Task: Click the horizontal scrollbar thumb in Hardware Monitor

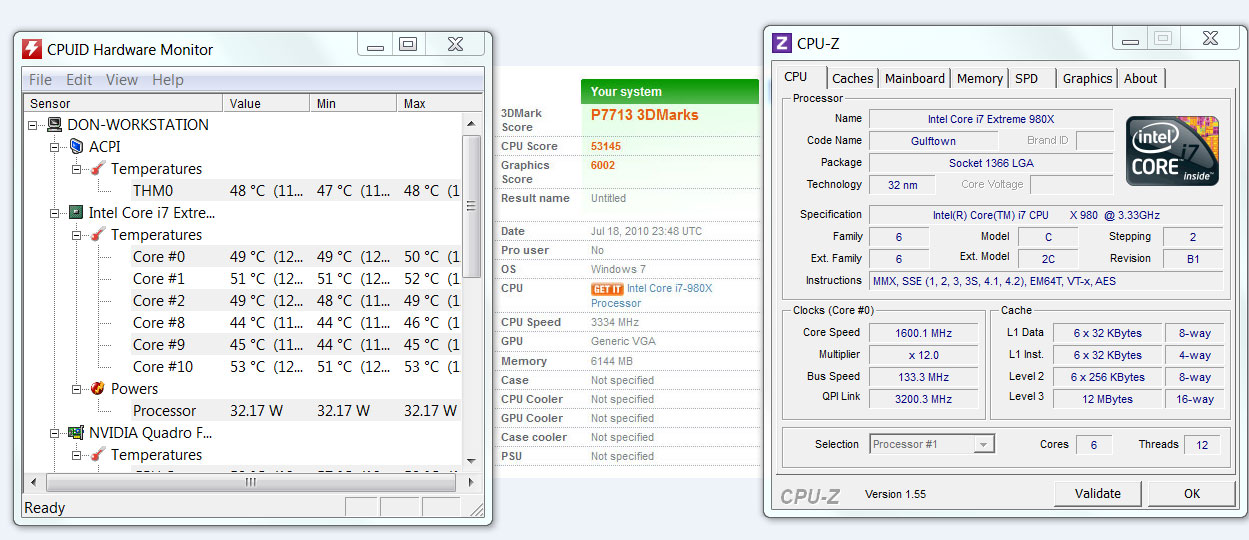Action: tap(251, 482)
